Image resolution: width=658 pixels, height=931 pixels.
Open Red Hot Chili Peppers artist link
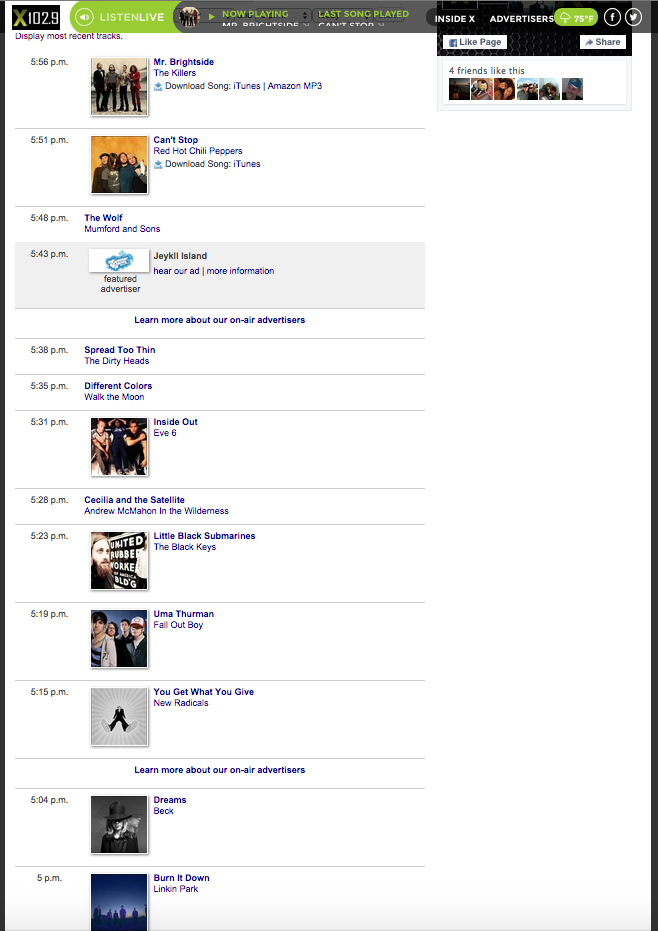pos(198,151)
